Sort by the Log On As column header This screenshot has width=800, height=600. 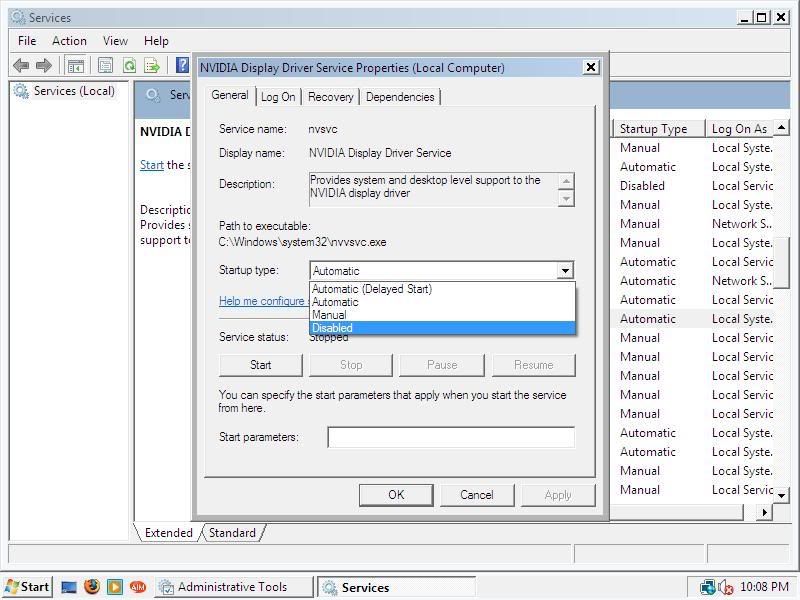click(x=739, y=129)
